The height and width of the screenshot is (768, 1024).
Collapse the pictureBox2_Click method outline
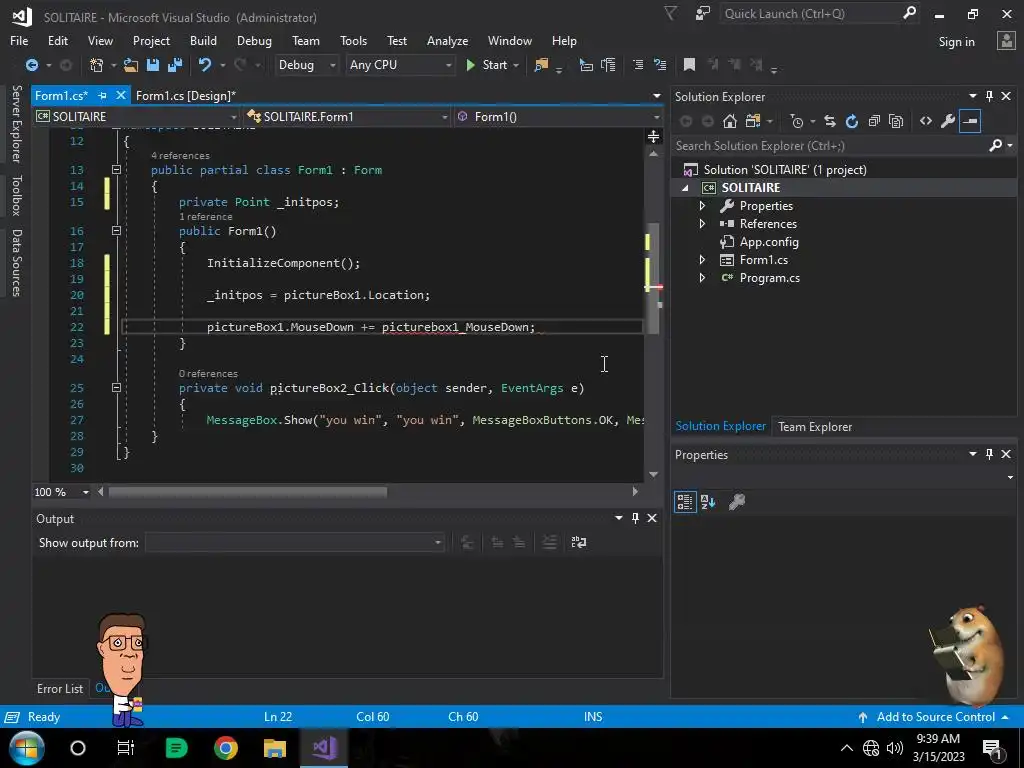[x=116, y=387]
